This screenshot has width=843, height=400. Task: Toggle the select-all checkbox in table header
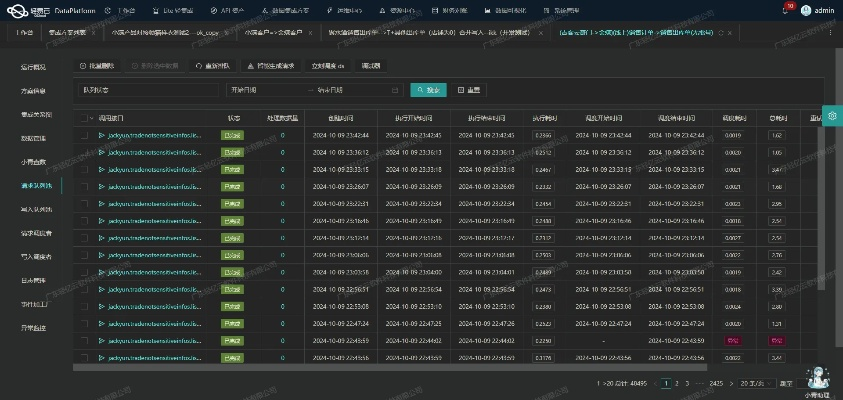click(85, 117)
